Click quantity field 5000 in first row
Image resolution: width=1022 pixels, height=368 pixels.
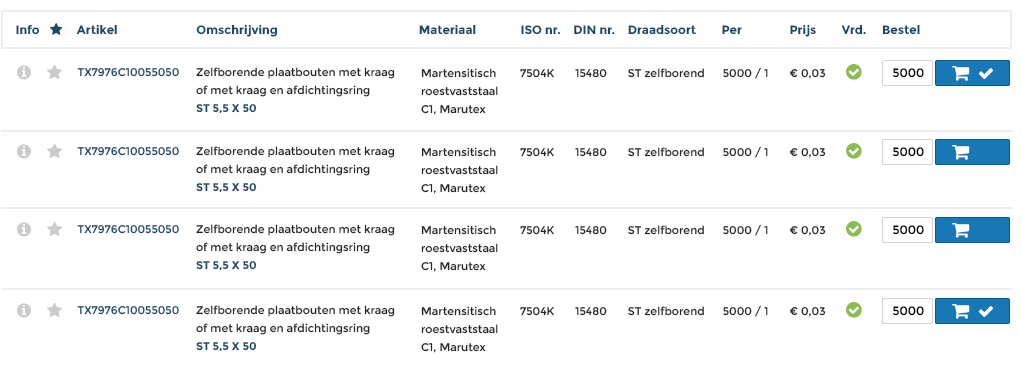pos(907,73)
